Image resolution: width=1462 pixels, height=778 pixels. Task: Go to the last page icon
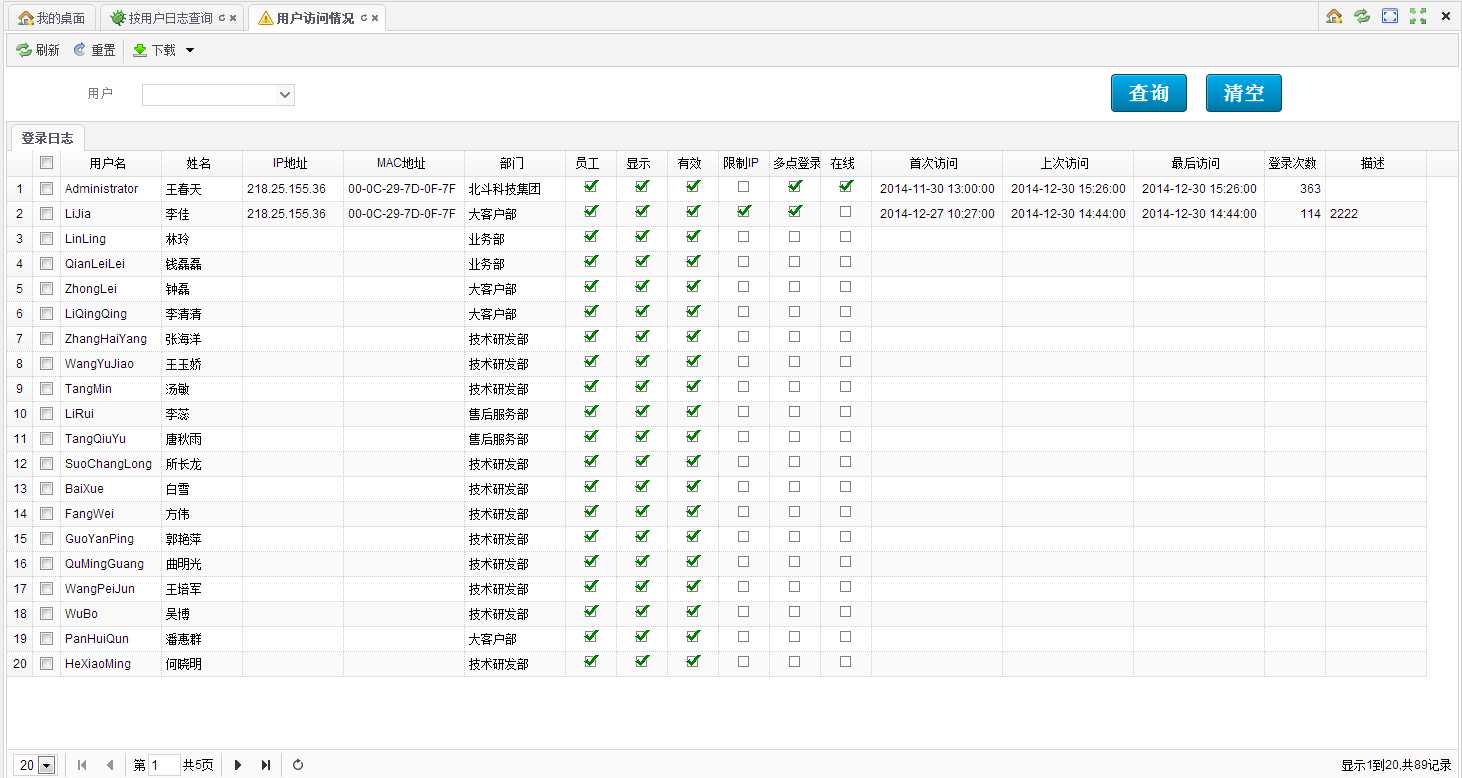coord(266,765)
